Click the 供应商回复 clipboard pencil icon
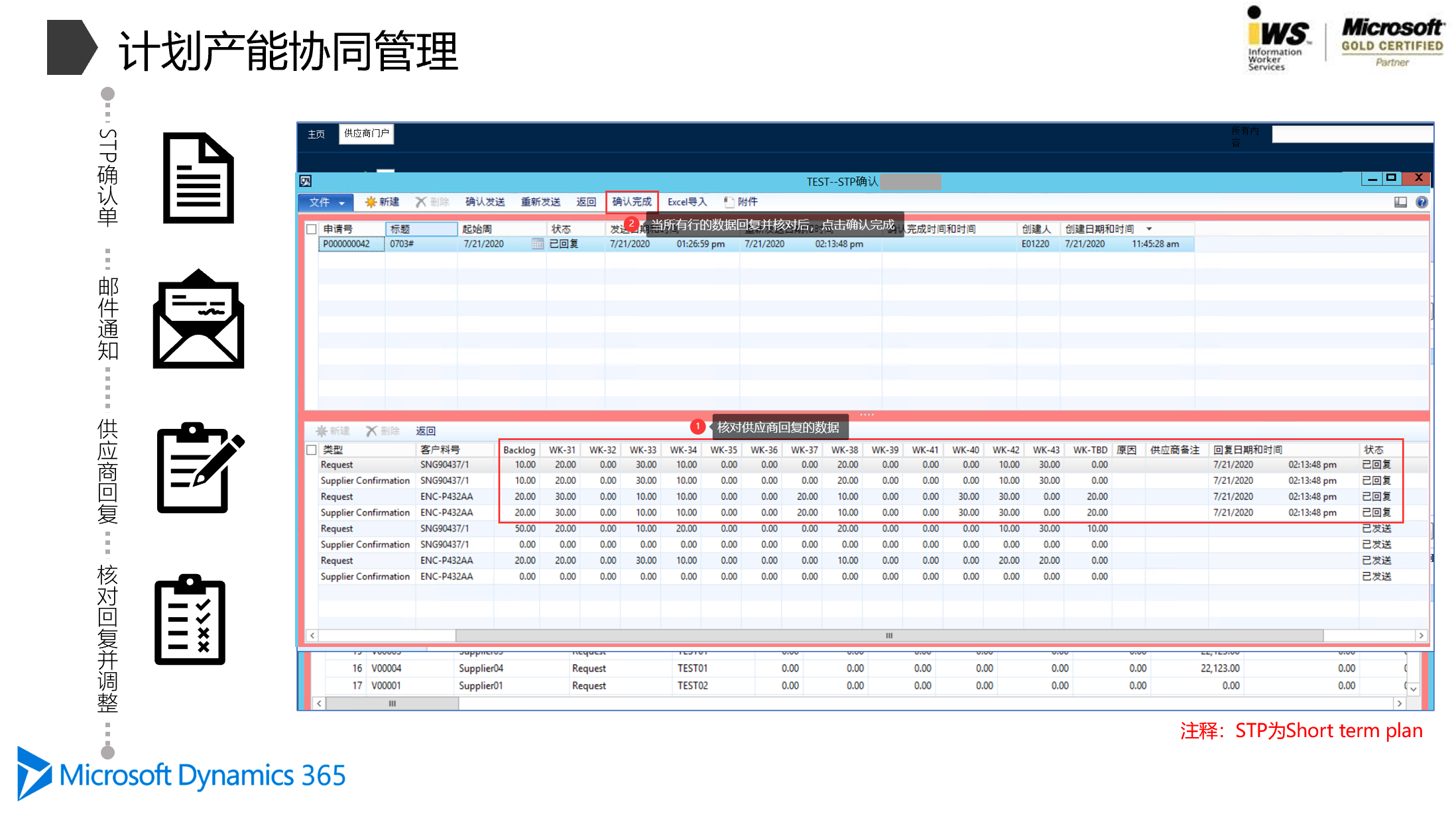1456x816 pixels. (200, 467)
